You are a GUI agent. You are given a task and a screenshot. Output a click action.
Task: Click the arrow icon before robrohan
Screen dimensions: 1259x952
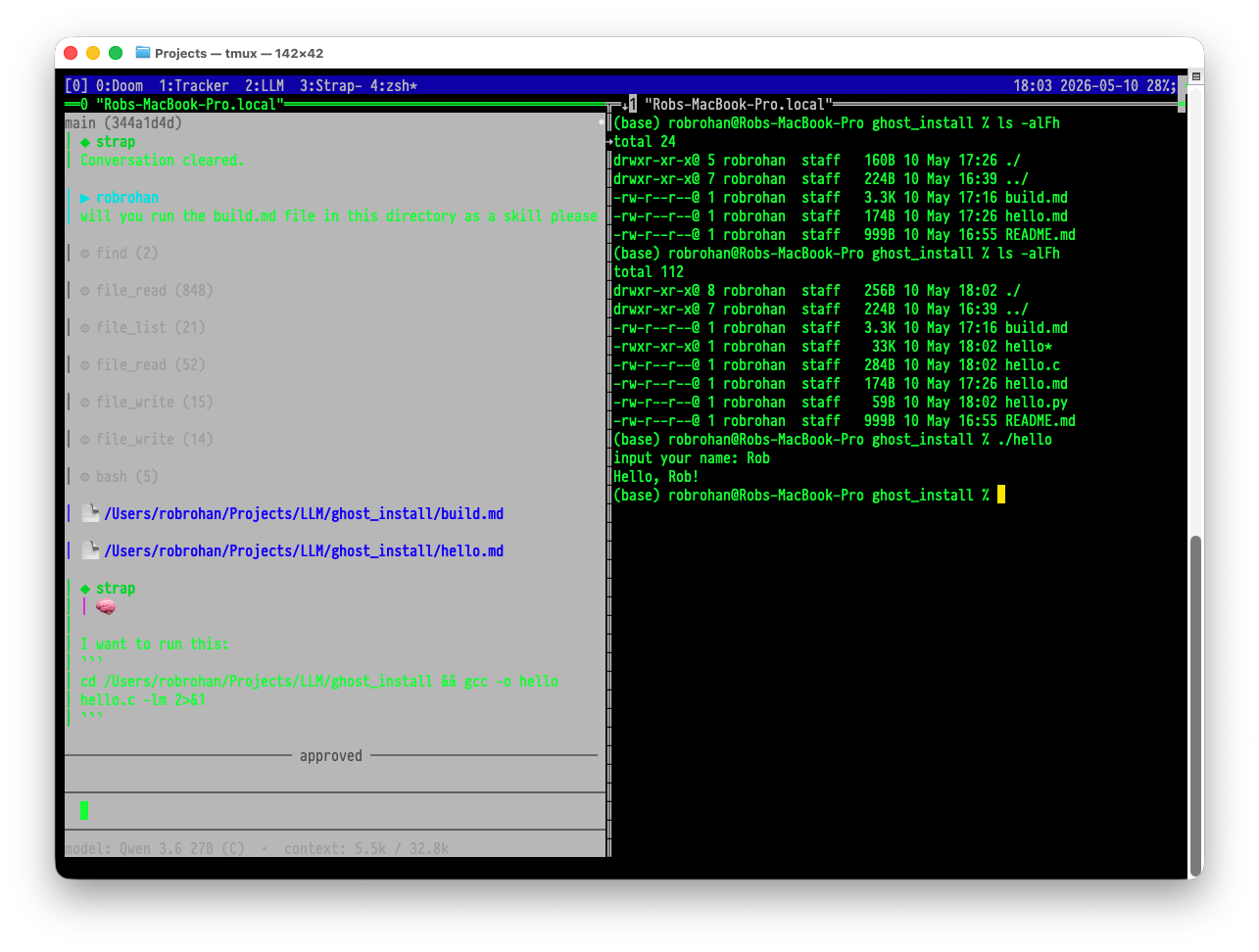85,198
